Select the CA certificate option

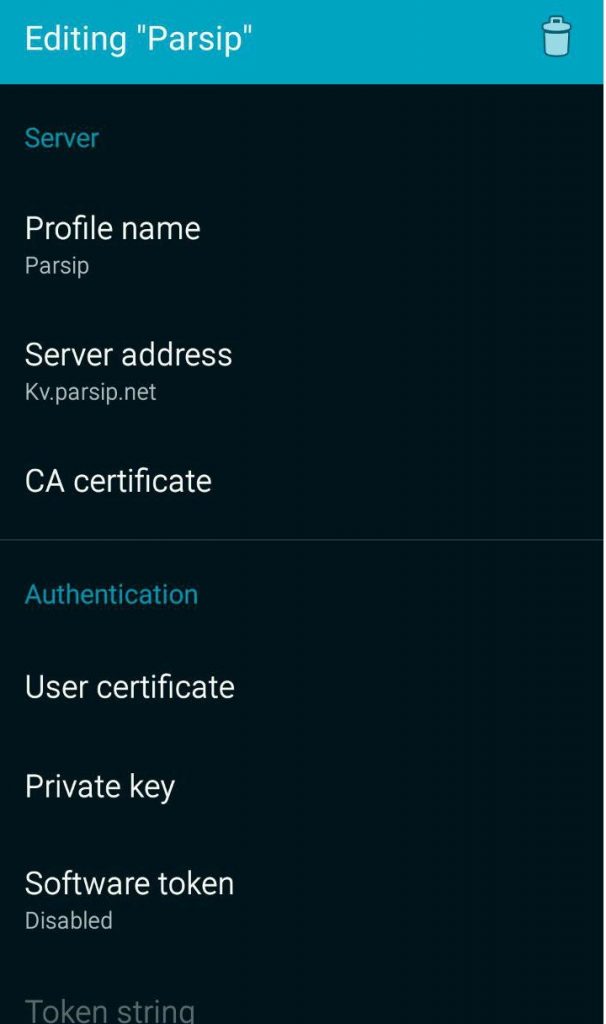[118, 481]
